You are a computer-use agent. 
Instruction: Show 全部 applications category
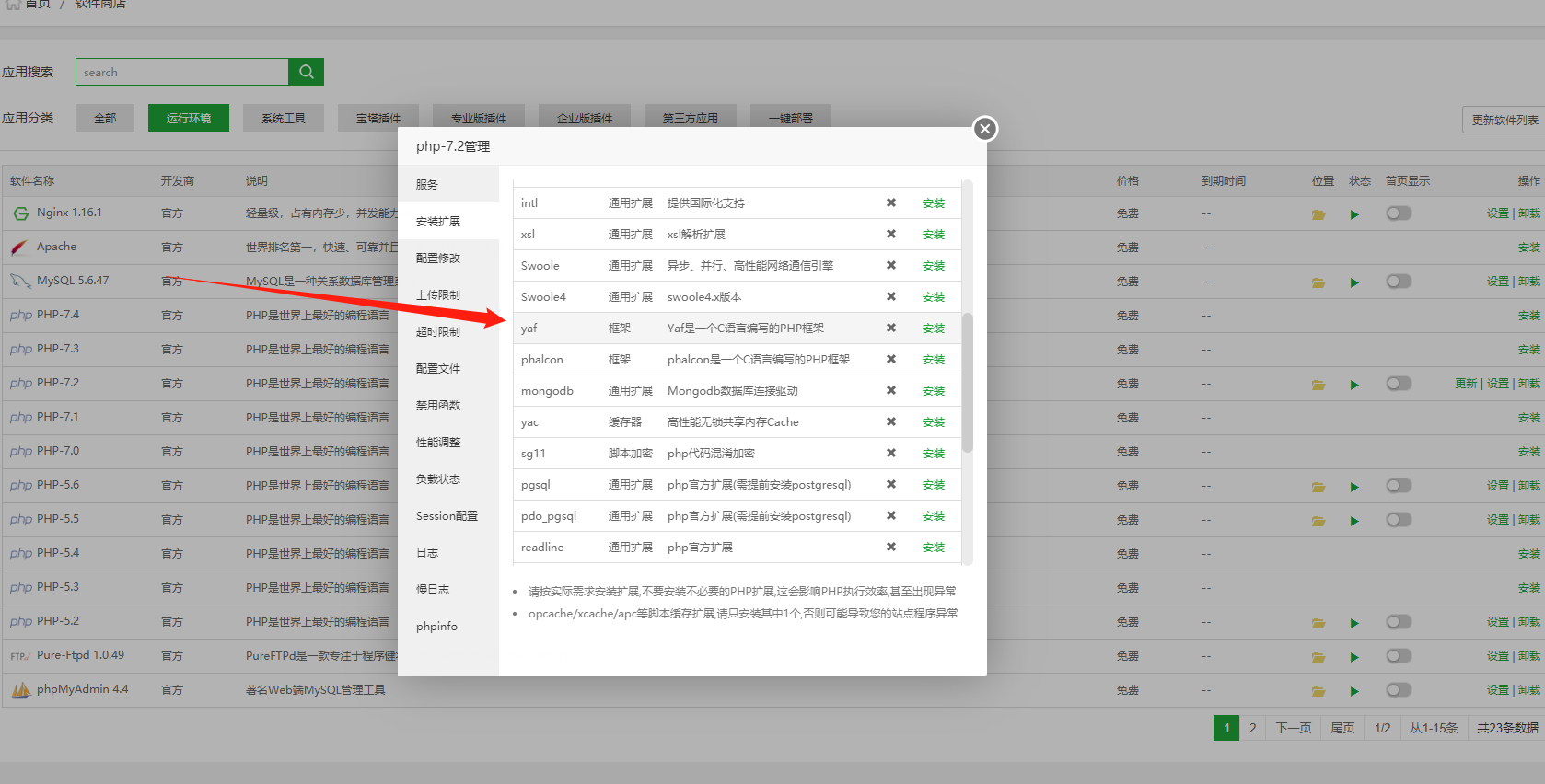pyautogui.click(x=105, y=118)
